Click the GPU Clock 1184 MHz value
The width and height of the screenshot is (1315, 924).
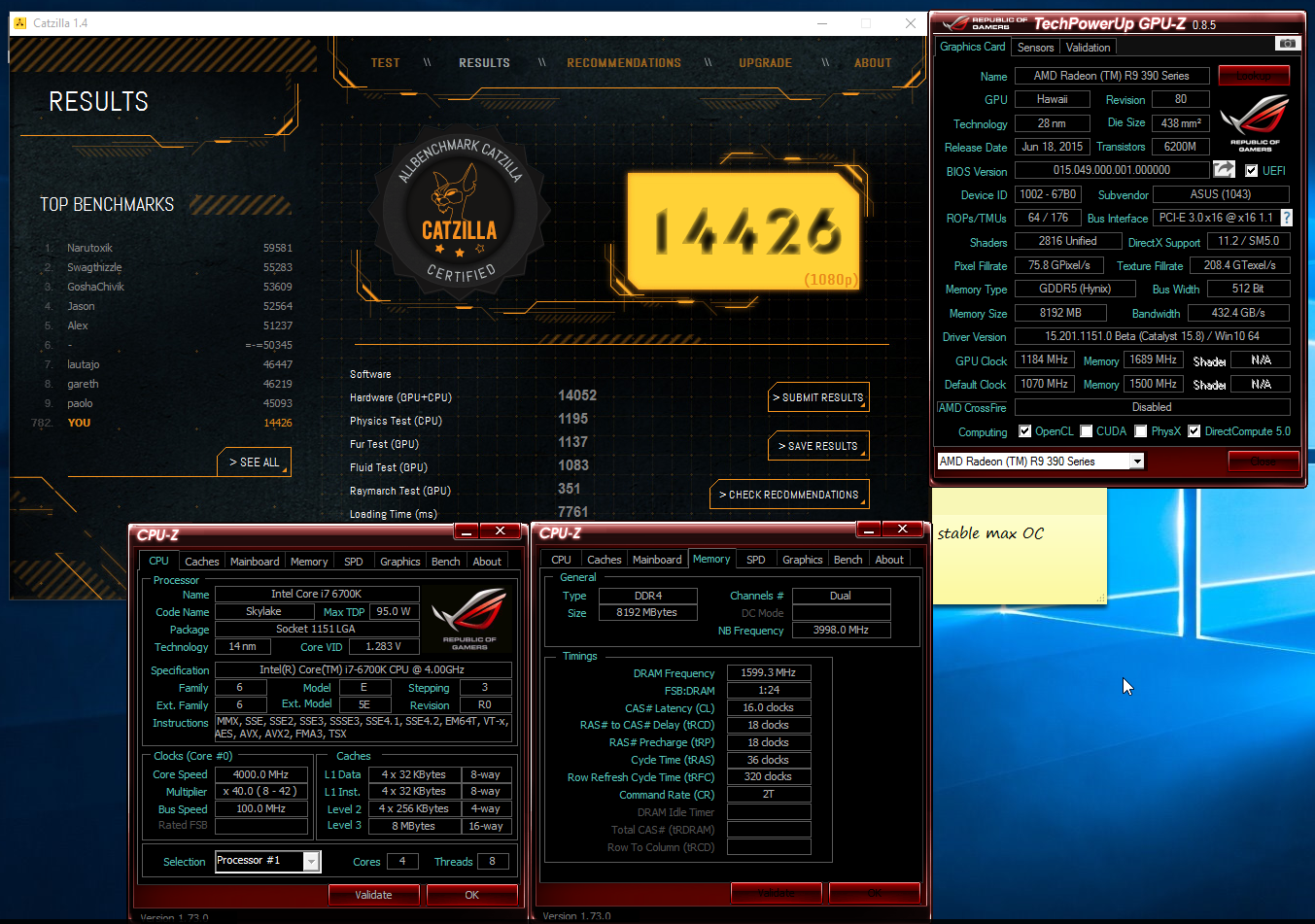(x=1045, y=359)
